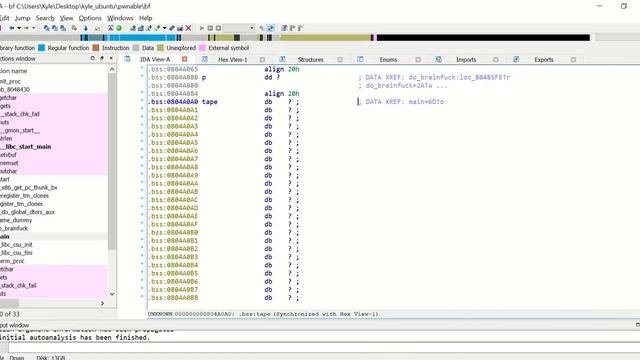Click the back navigation arrow in toolbar
640x360 pixels.
(x=12, y=28)
